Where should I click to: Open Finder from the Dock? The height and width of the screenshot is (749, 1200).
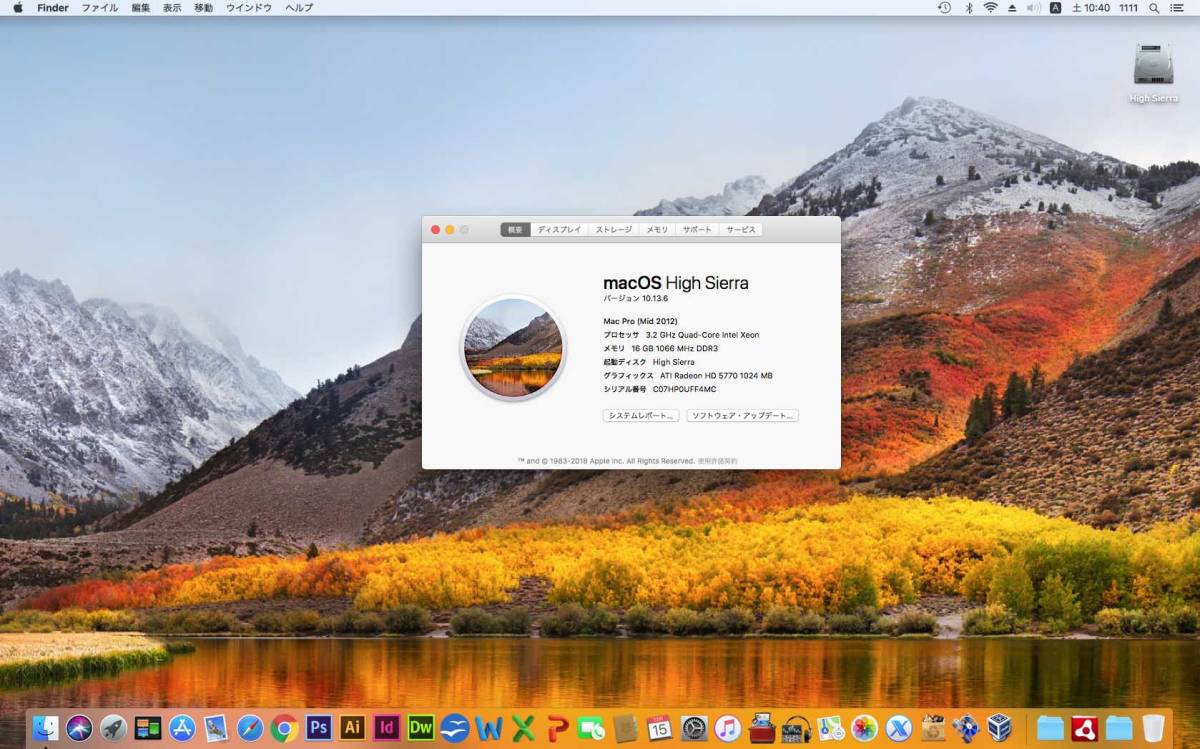click(45, 728)
